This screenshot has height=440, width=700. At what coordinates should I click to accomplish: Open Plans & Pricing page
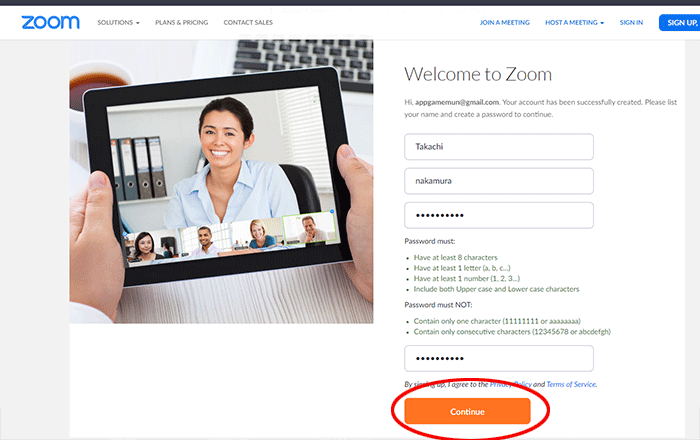point(182,22)
